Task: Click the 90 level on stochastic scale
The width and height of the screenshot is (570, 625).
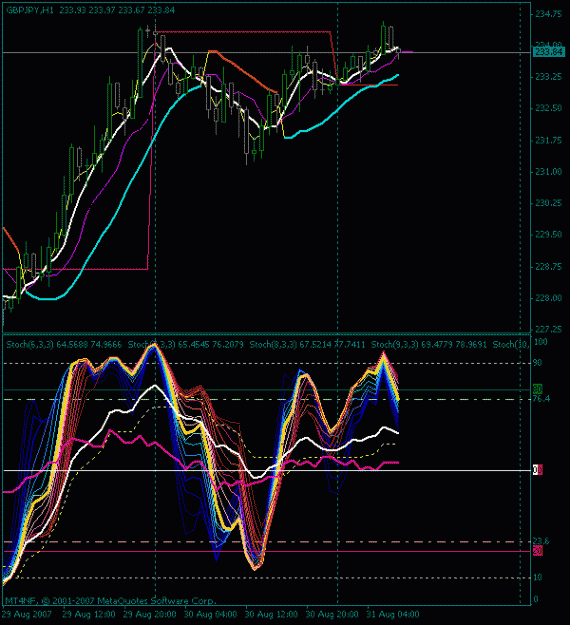Action: (x=538, y=363)
